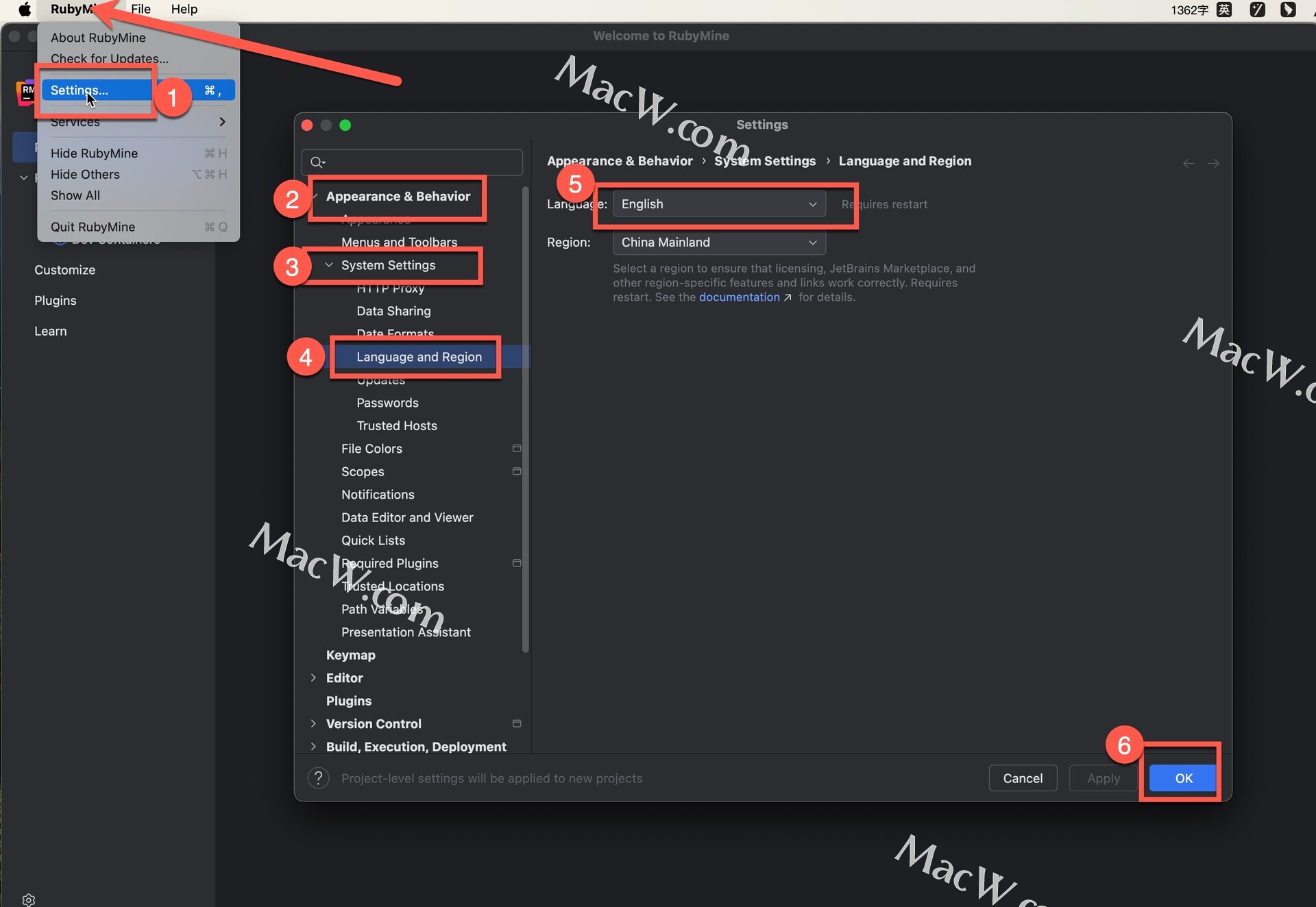1316x907 pixels.
Task: Click the input method 英 menu bar icon
Action: click(1224, 10)
